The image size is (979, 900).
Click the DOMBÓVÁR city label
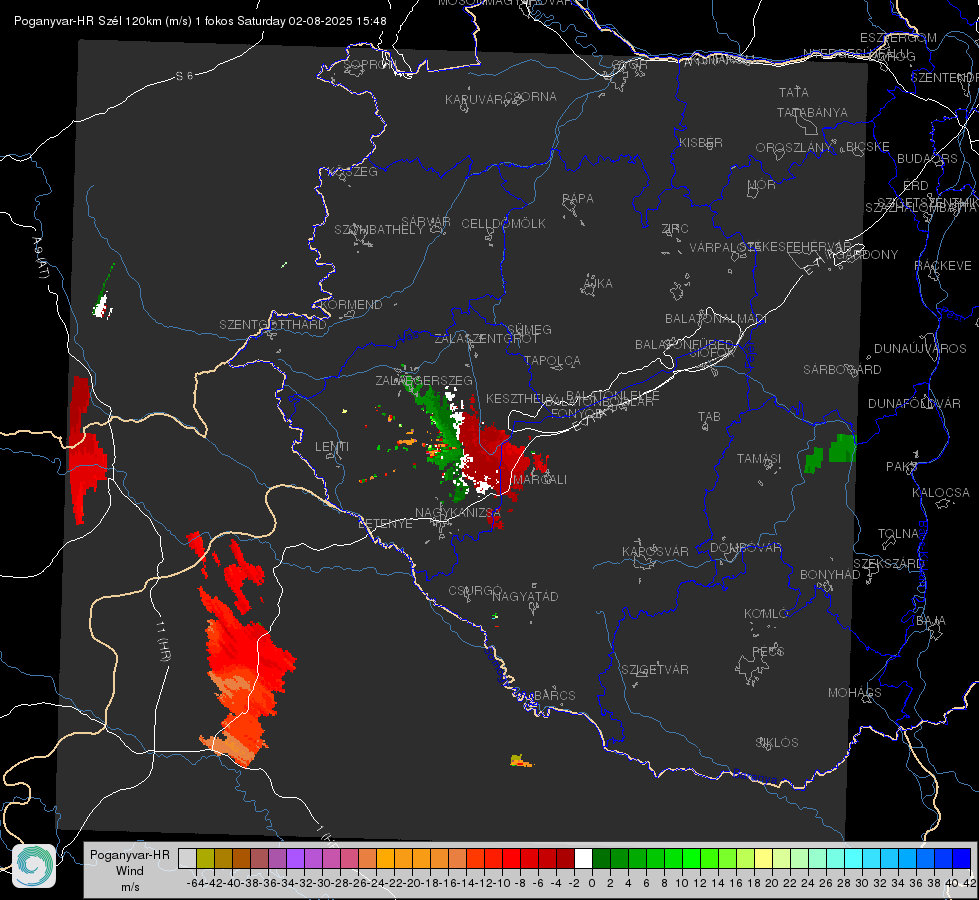745,548
